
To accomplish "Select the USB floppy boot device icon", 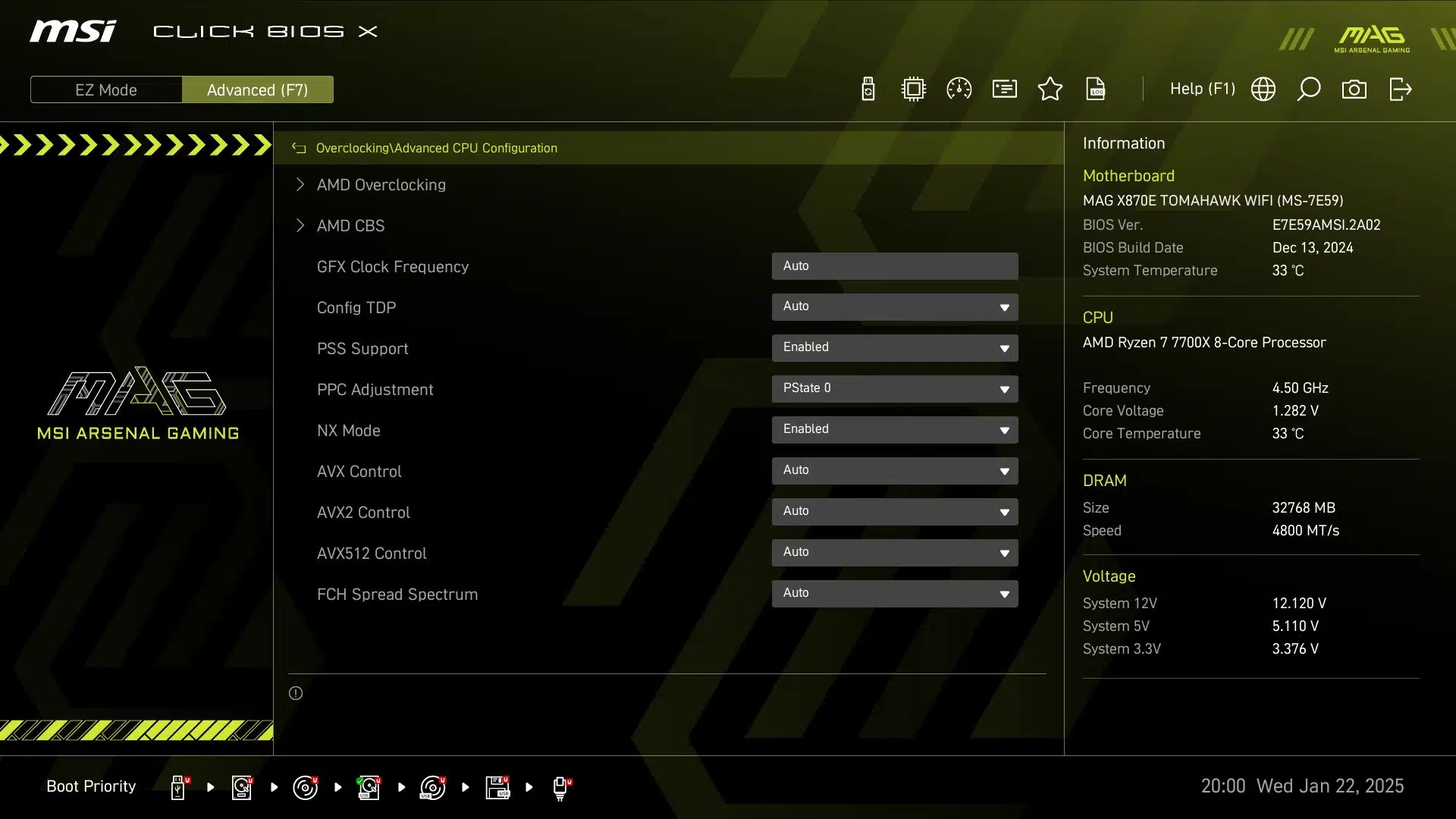I will (x=497, y=787).
